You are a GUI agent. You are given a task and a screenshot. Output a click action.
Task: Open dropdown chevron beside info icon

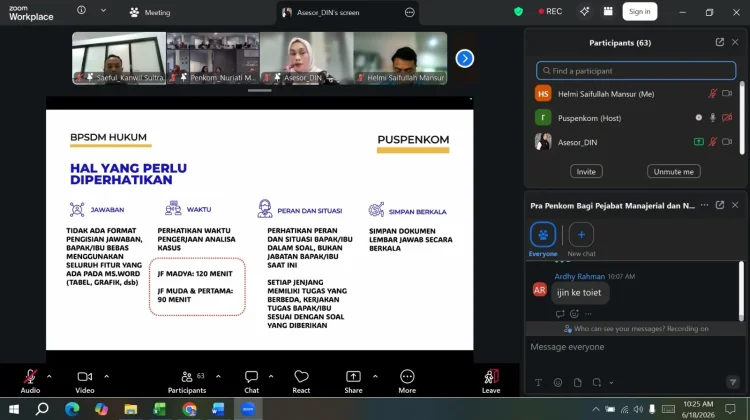(103, 10)
